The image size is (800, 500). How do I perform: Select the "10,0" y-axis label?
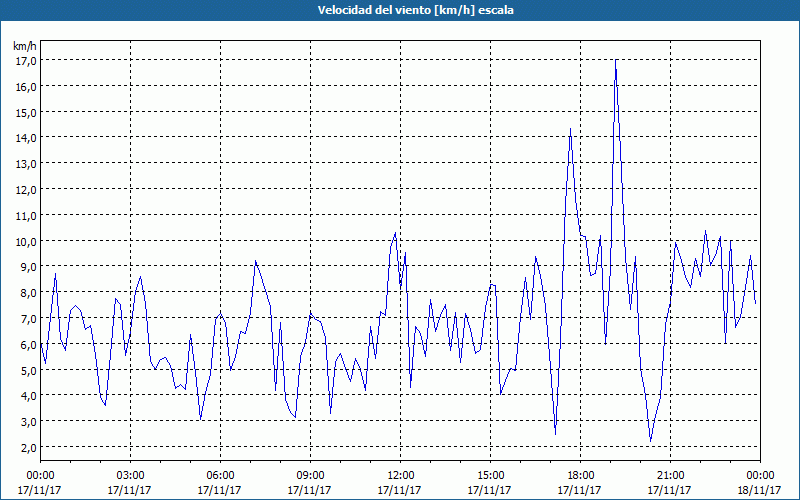click(26, 241)
